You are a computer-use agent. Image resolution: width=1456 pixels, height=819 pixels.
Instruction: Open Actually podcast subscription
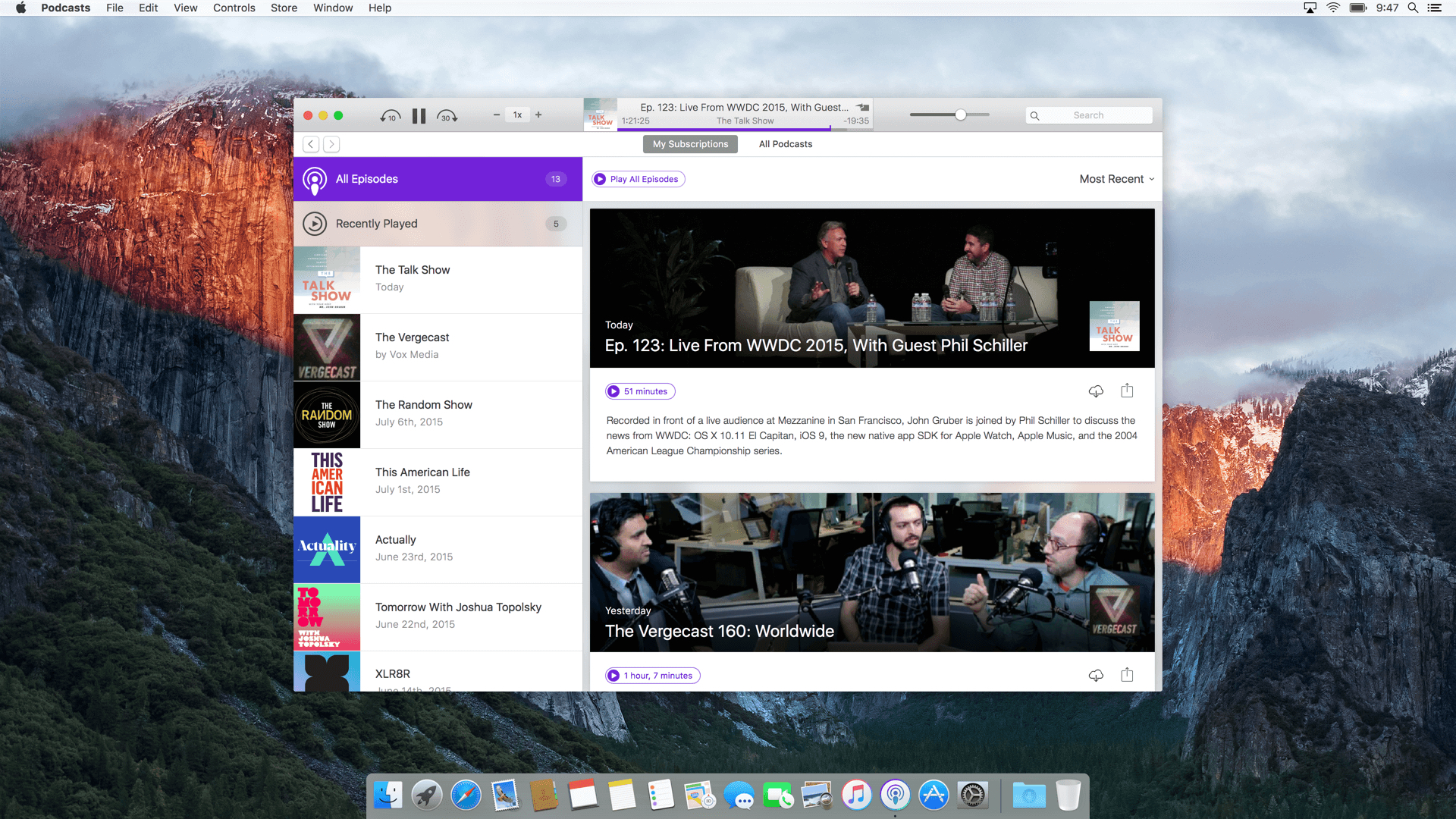tap(438, 550)
